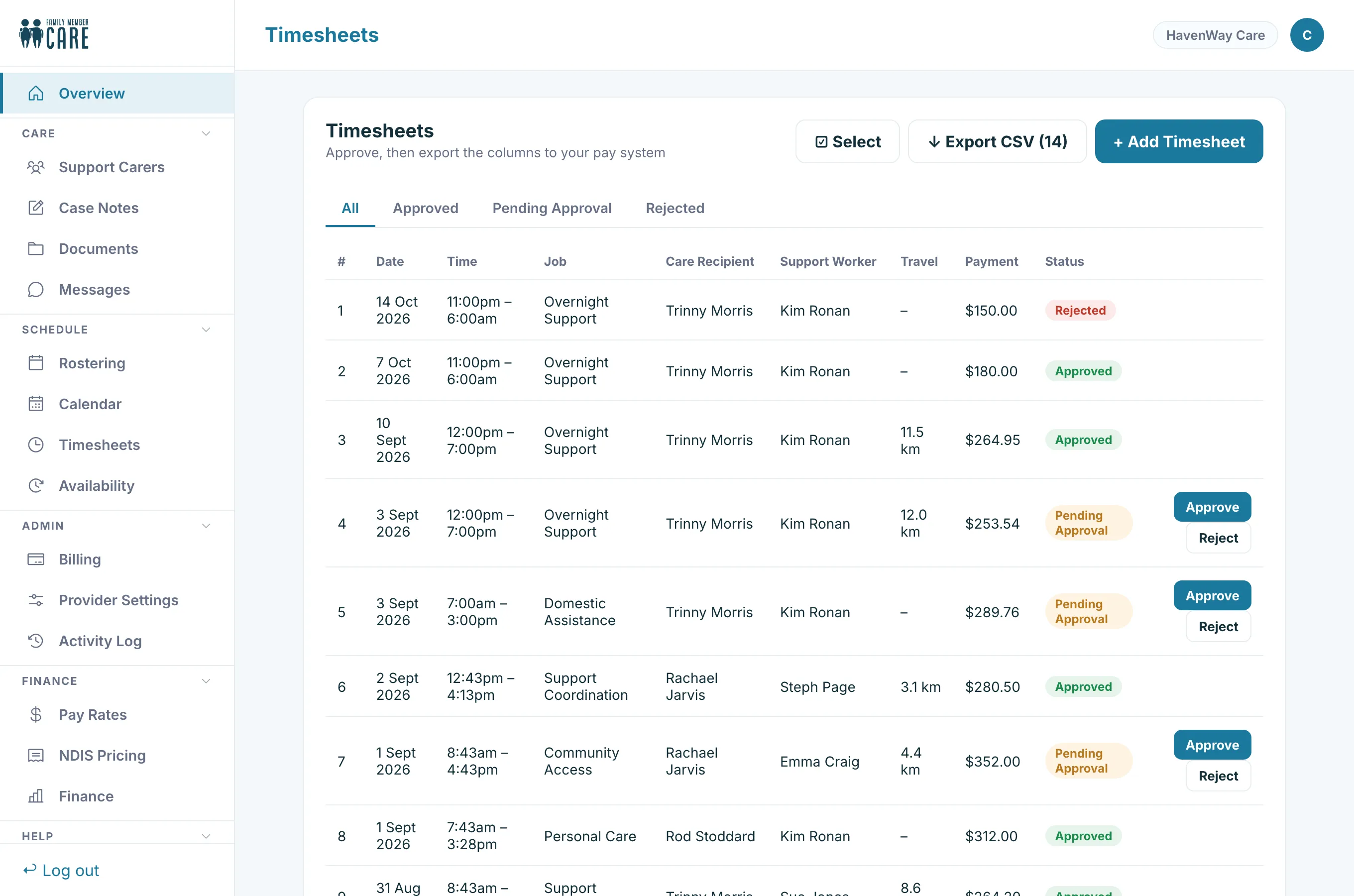Click the Select button
Viewport: 1354px width, 896px height.
point(847,141)
